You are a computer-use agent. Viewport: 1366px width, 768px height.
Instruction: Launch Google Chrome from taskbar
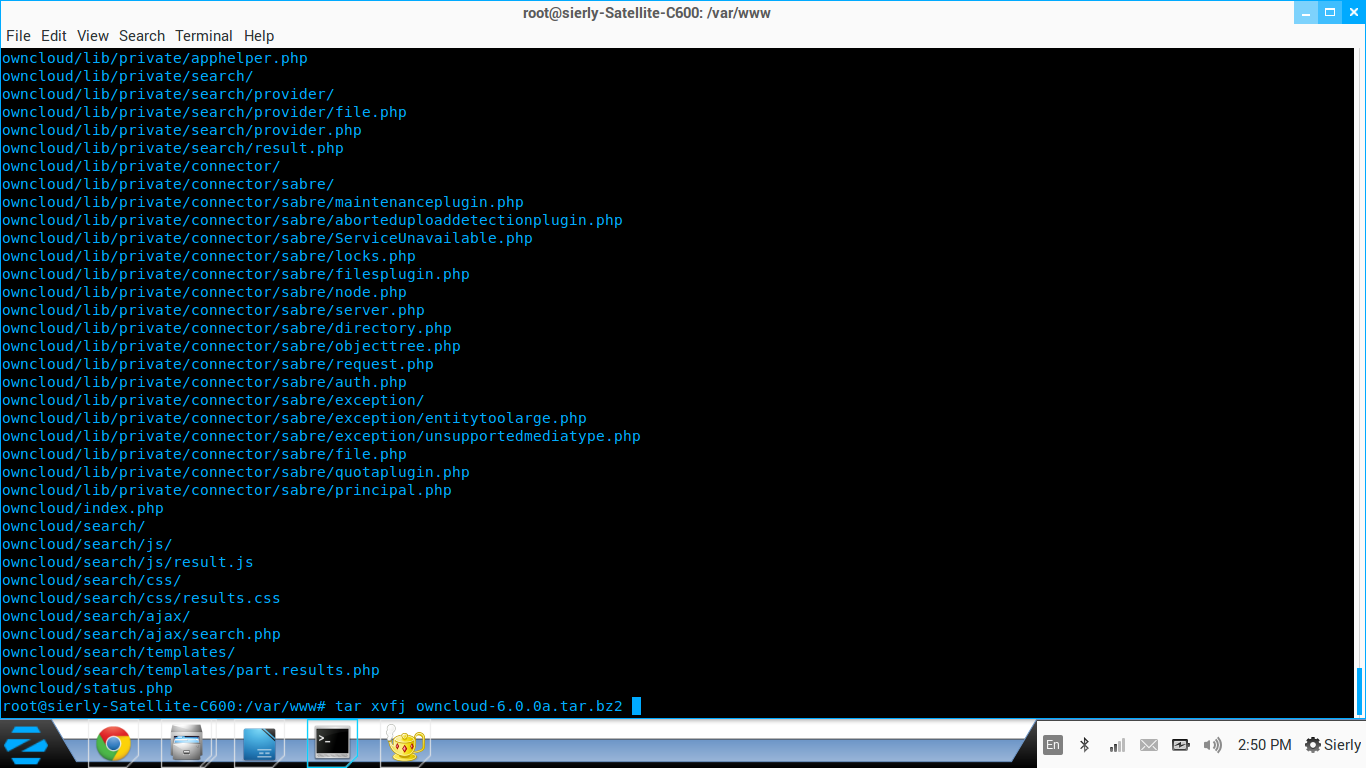113,745
